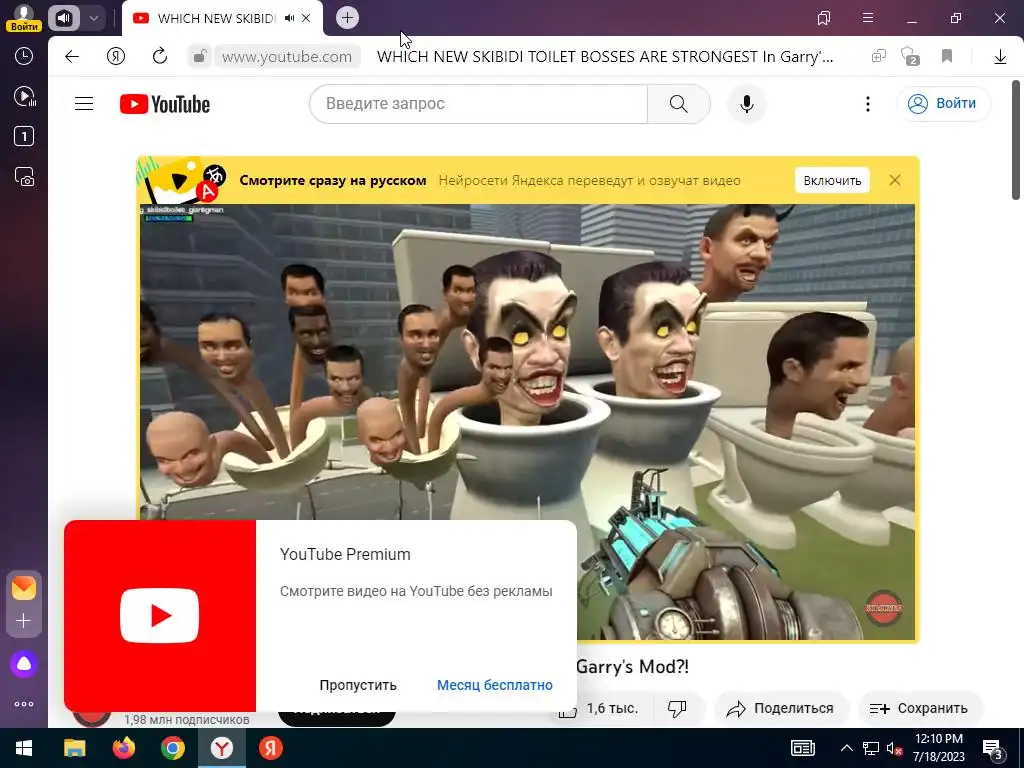
Task: Click Месяц бесплатно in the Premium popup
Action: (x=494, y=685)
